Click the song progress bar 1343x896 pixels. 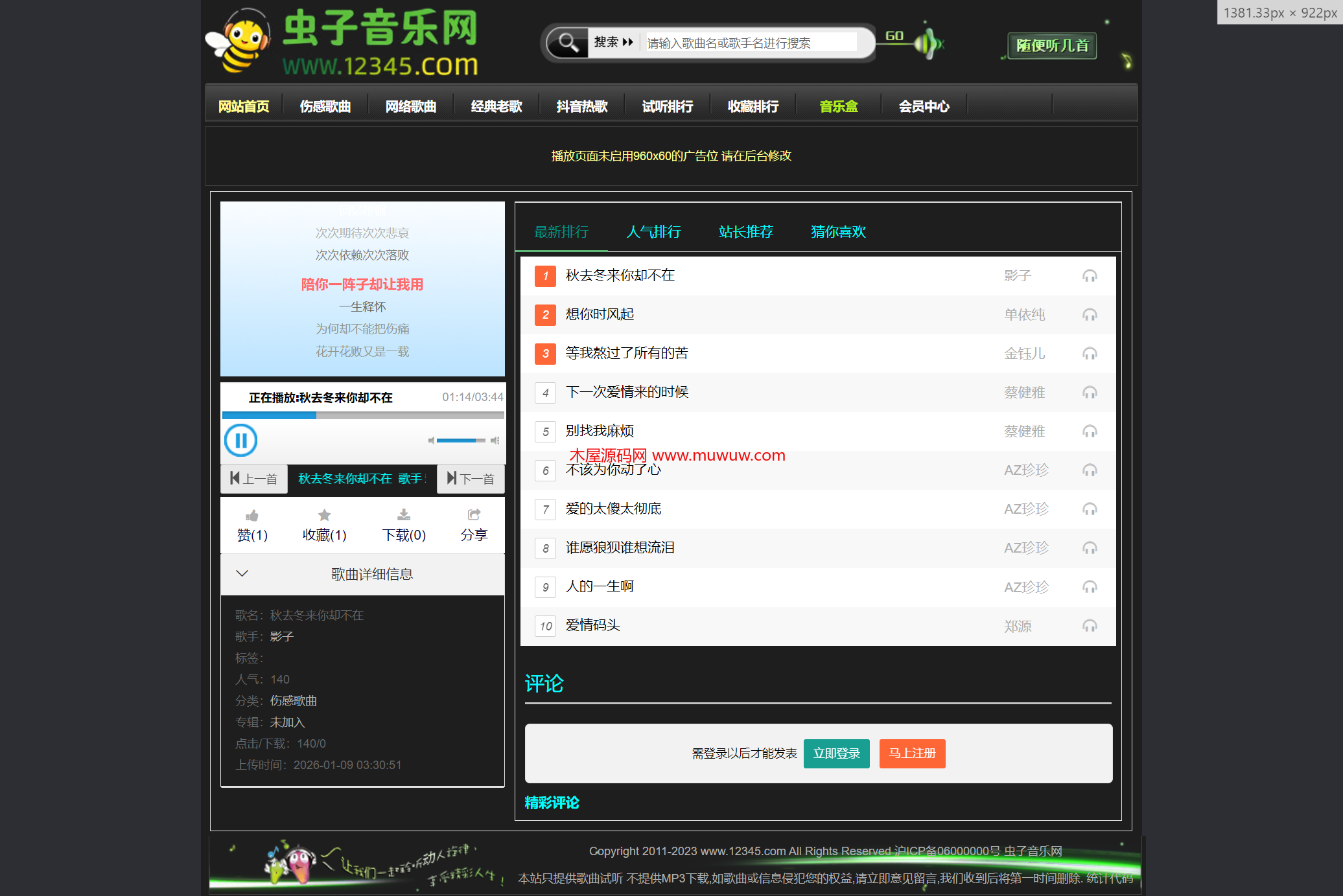point(363,415)
